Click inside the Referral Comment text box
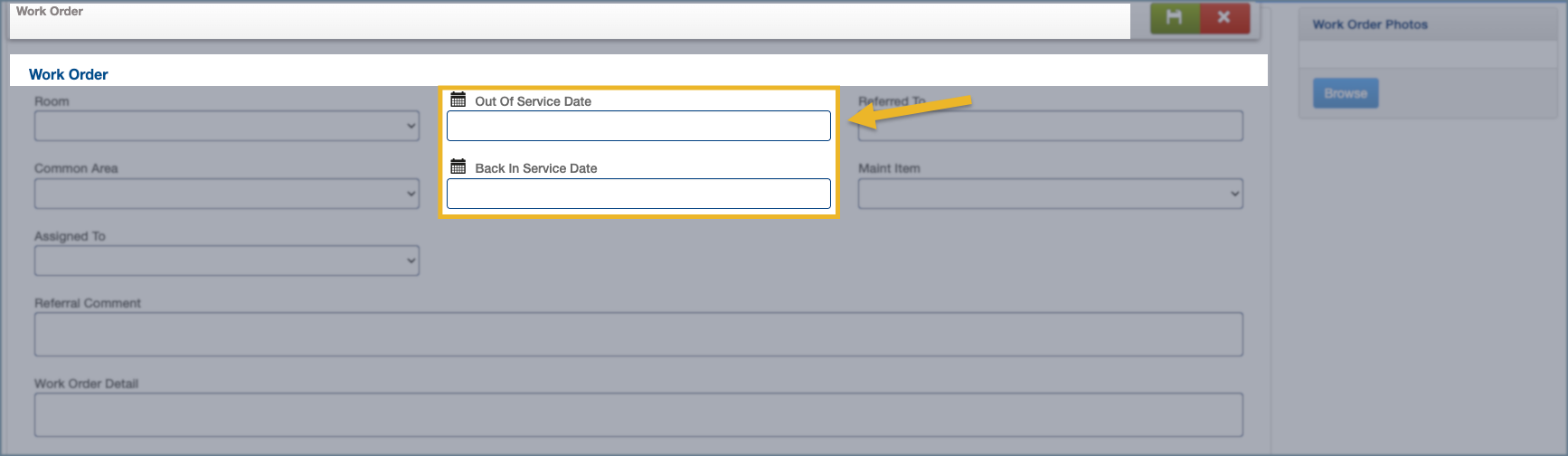 [638, 334]
